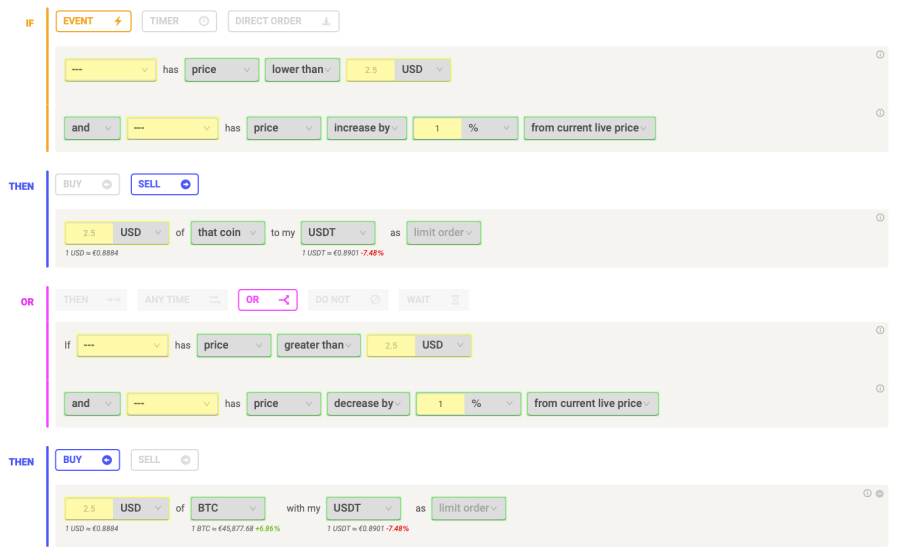
Task: Click the info icon on the 'decrease by' row
Action: [x=880, y=389]
